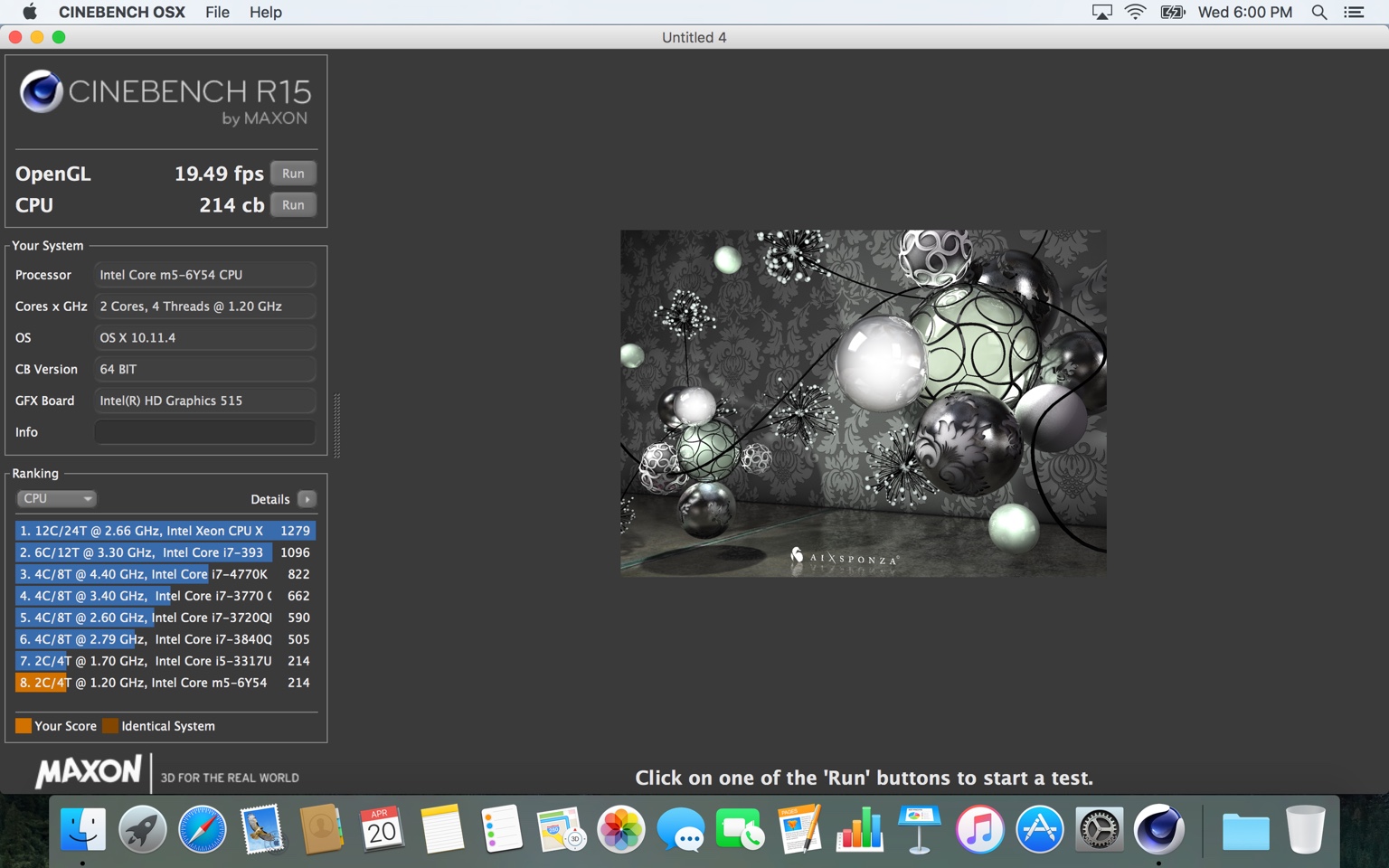This screenshot has height=868, width=1389.
Task: Select ranking row 6 Core i7-3840Q 505
Action: pos(165,639)
